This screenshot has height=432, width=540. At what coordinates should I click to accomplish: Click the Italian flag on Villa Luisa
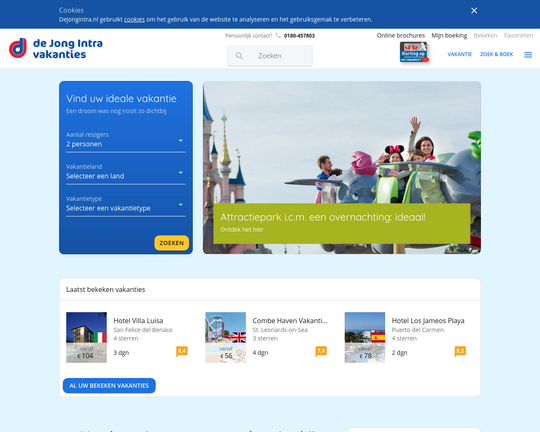[100, 337]
